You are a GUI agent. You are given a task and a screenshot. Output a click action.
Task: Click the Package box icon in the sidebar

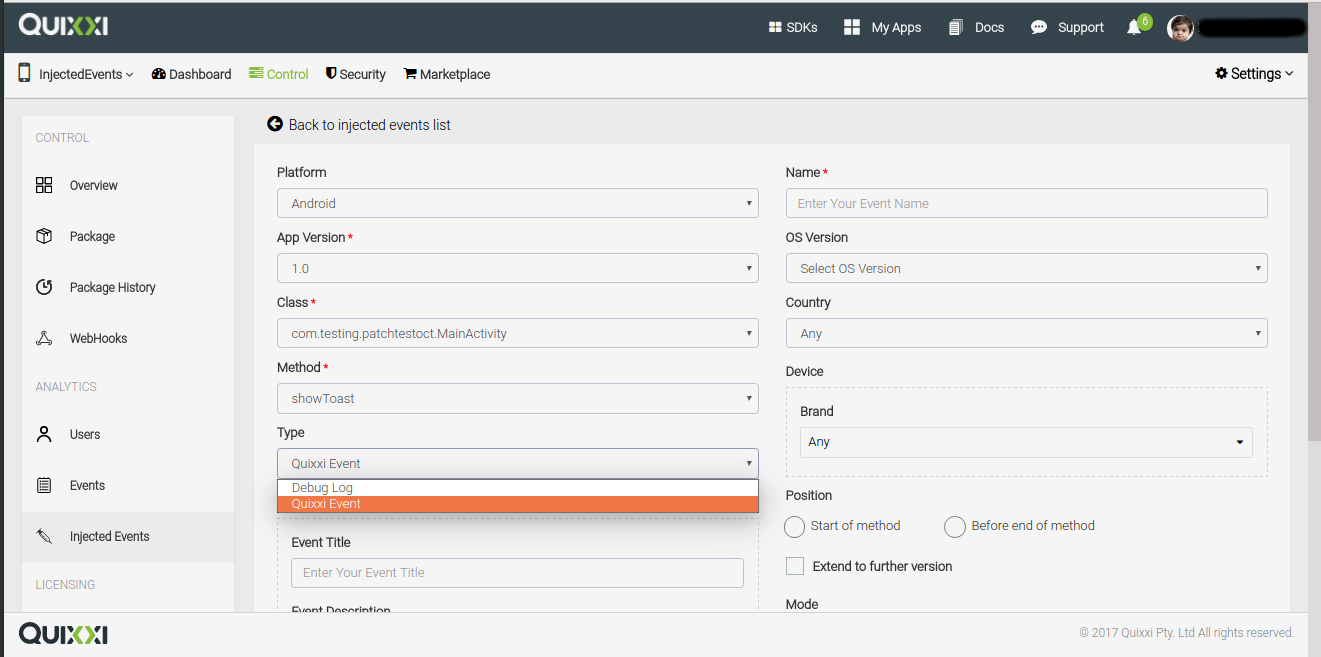pos(44,236)
